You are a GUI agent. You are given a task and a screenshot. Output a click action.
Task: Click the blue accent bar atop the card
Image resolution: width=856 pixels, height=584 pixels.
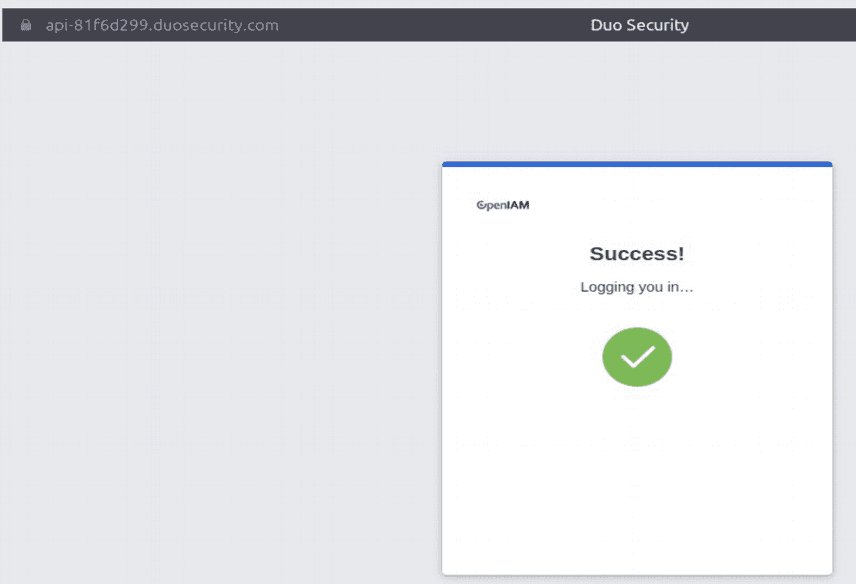tap(637, 164)
